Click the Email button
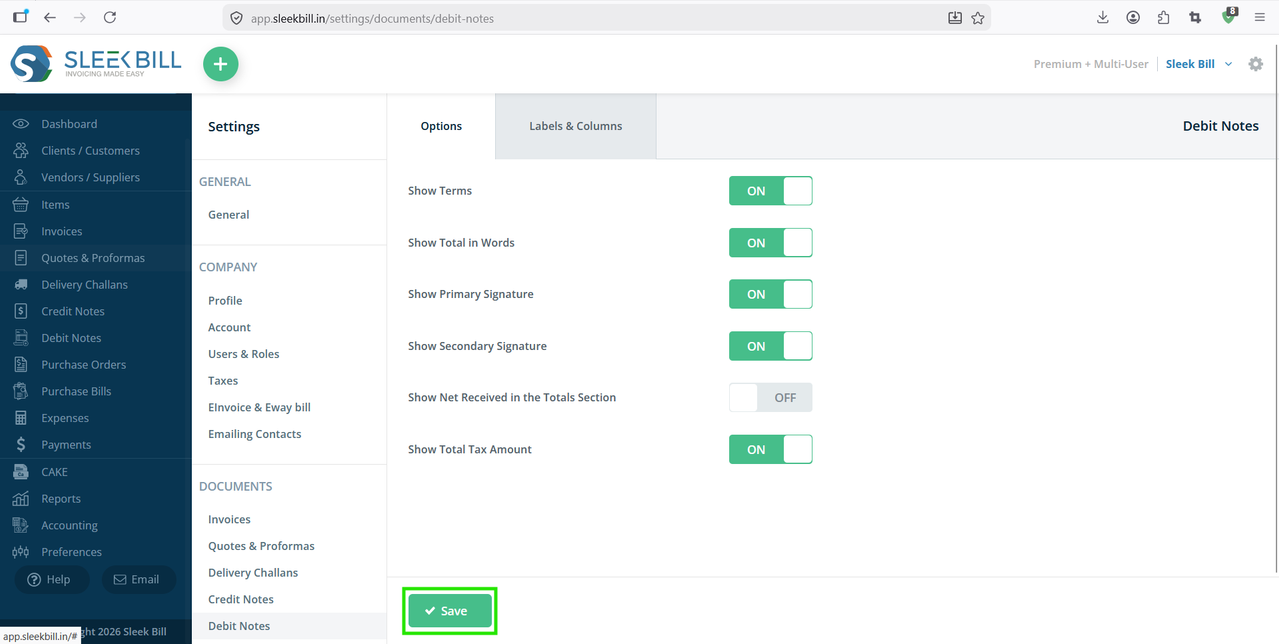The image size is (1279, 644). (139, 580)
